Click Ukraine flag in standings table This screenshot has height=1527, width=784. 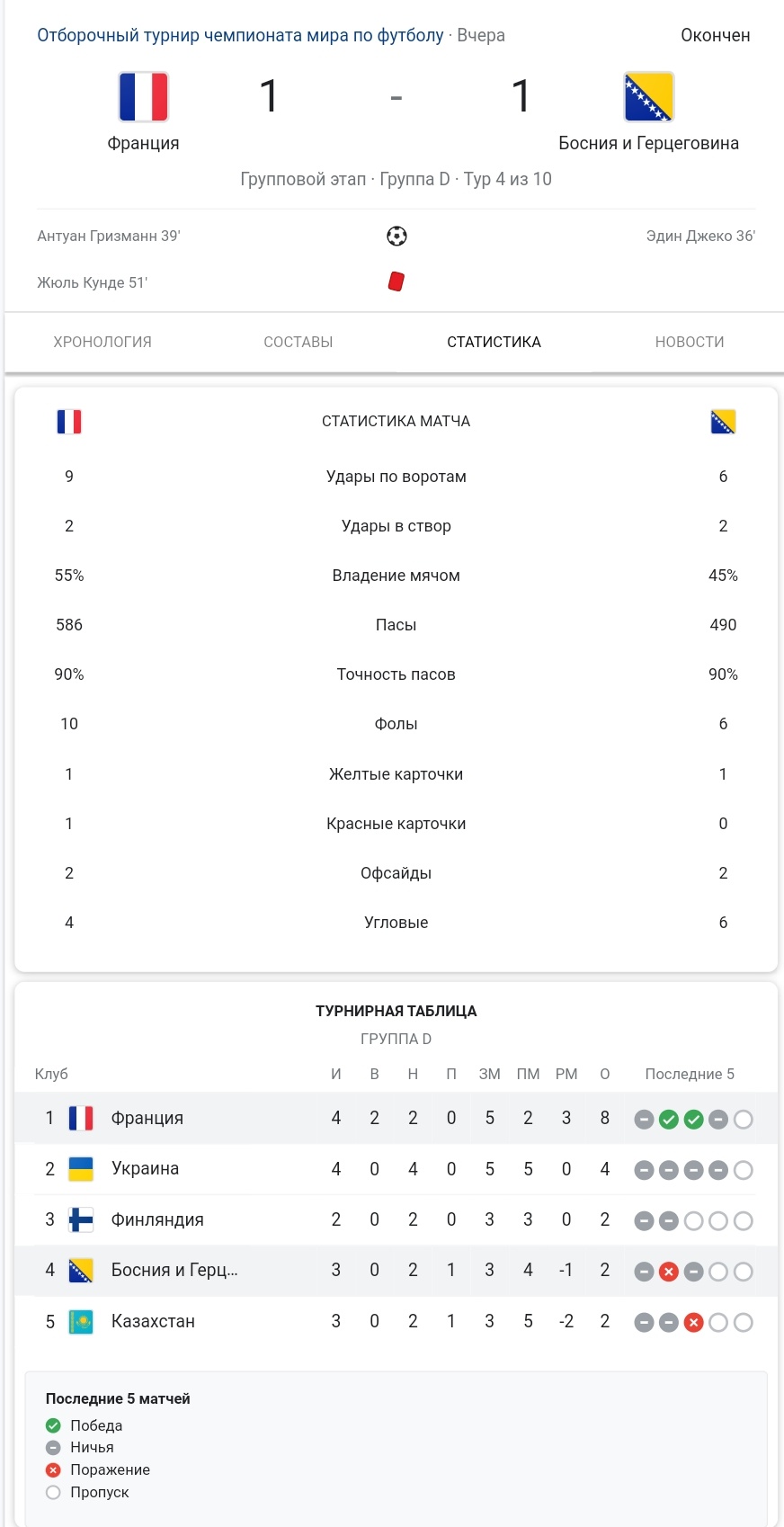[81, 1169]
